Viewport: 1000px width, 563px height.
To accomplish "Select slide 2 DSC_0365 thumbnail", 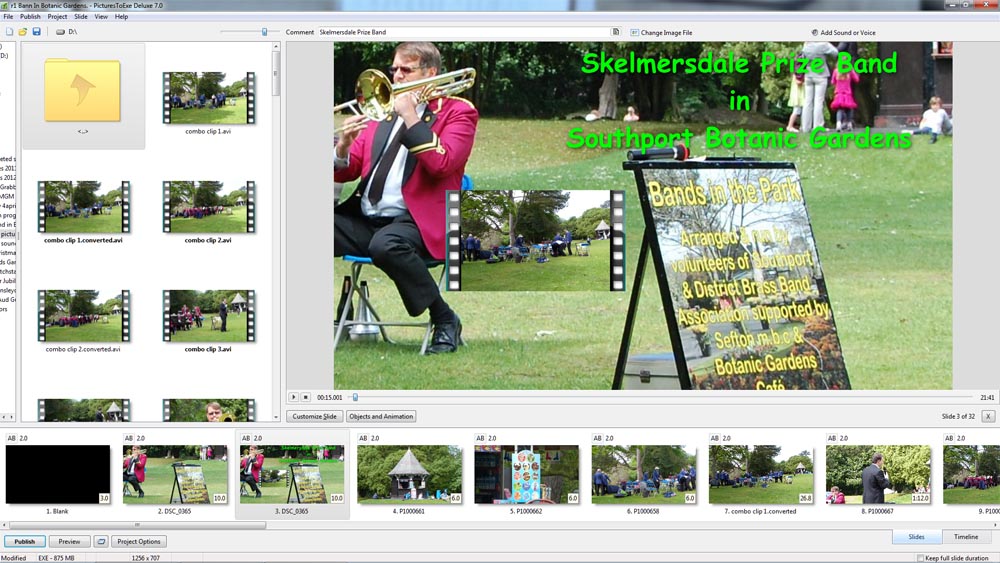I will click(x=175, y=474).
